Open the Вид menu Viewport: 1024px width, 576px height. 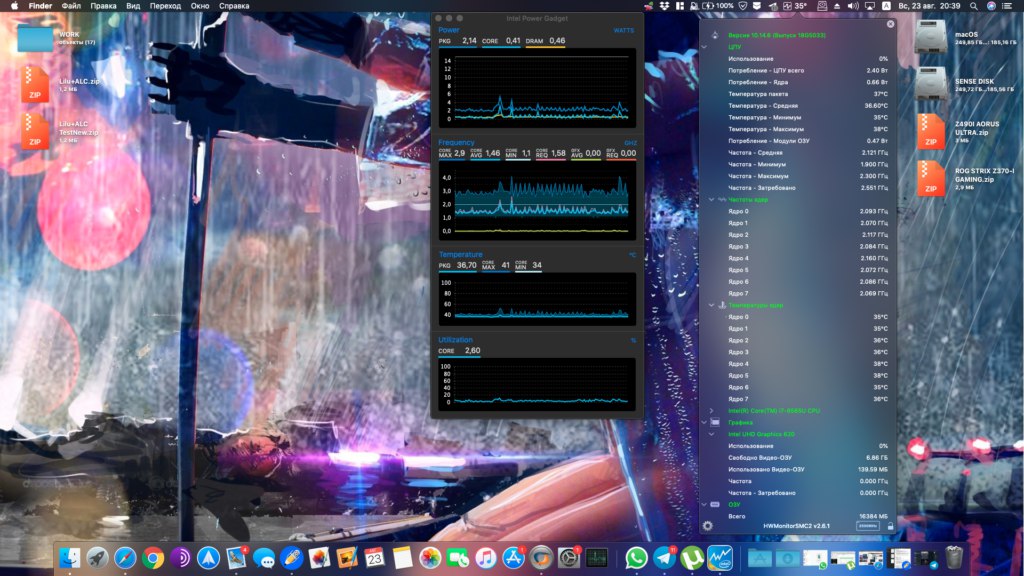133,6
